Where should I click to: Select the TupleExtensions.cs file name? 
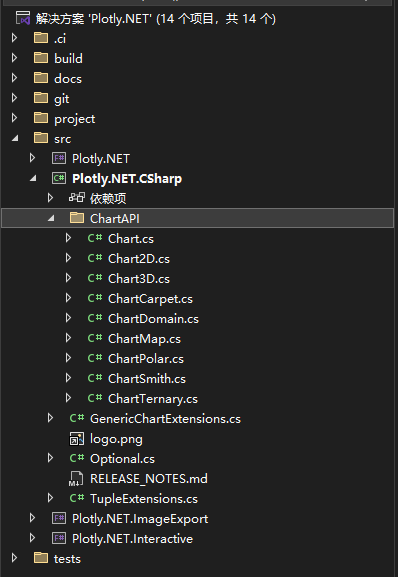pyautogui.click(x=144, y=499)
